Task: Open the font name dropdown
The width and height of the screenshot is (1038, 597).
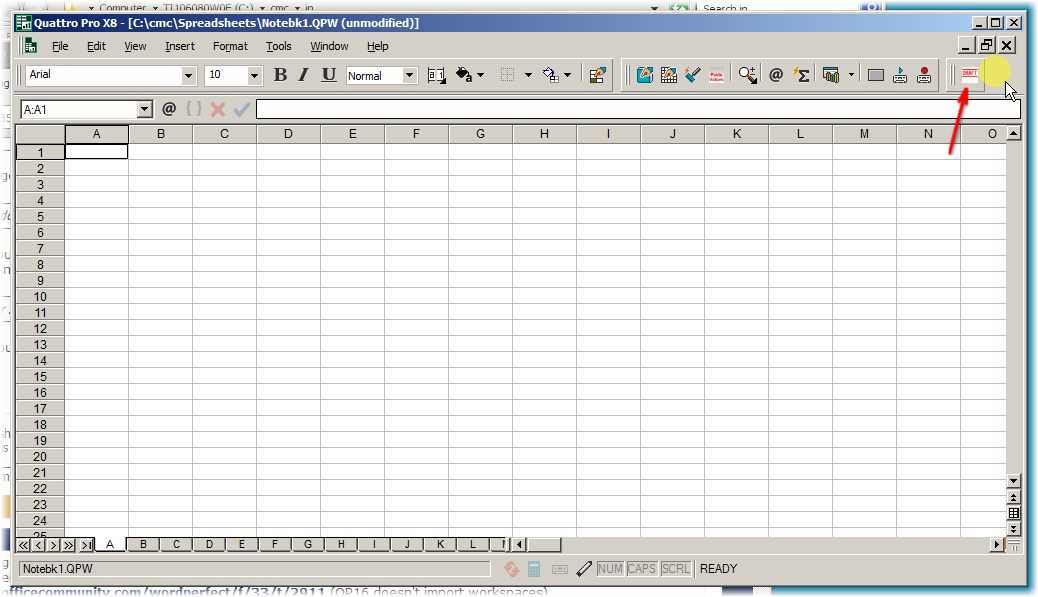Action: [189, 76]
